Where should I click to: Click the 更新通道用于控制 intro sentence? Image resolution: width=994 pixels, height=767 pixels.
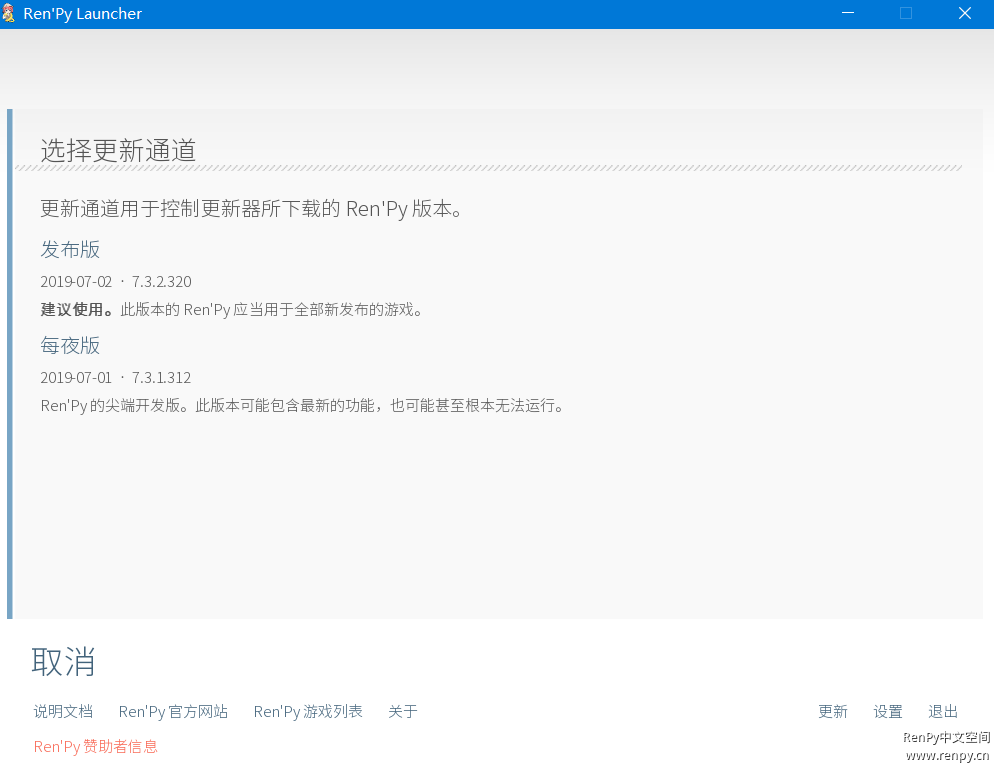click(251, 209)
